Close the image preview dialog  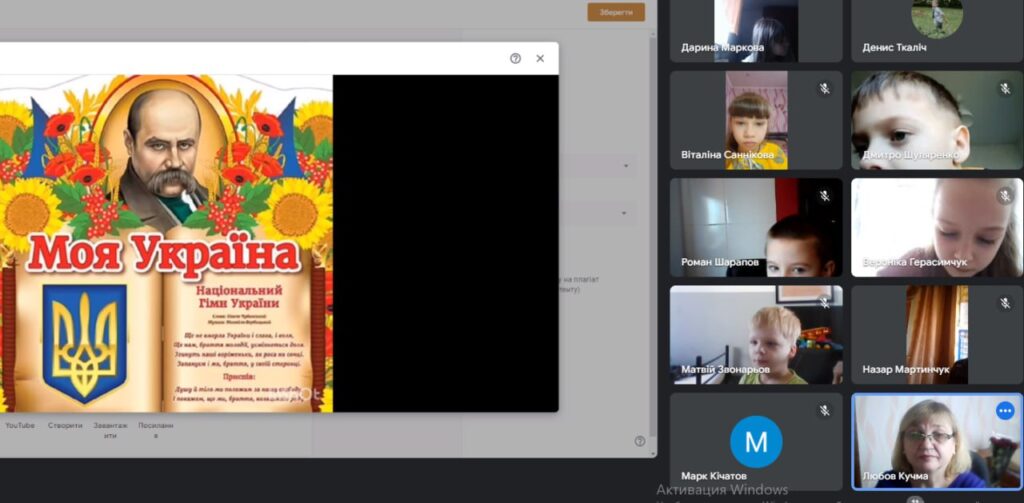point(540,58)
